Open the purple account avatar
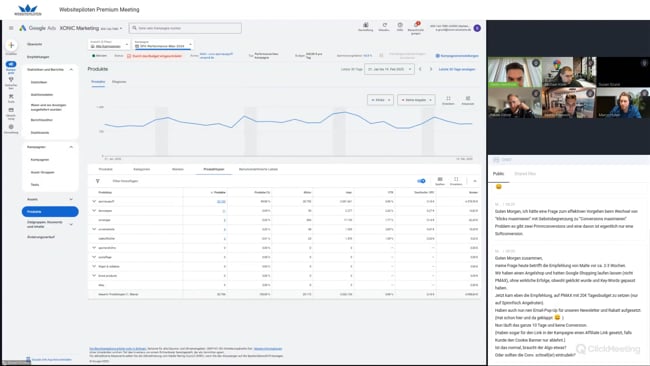This screenshot has height=366, width=650. pyautogui.click(x=477, y=28)
